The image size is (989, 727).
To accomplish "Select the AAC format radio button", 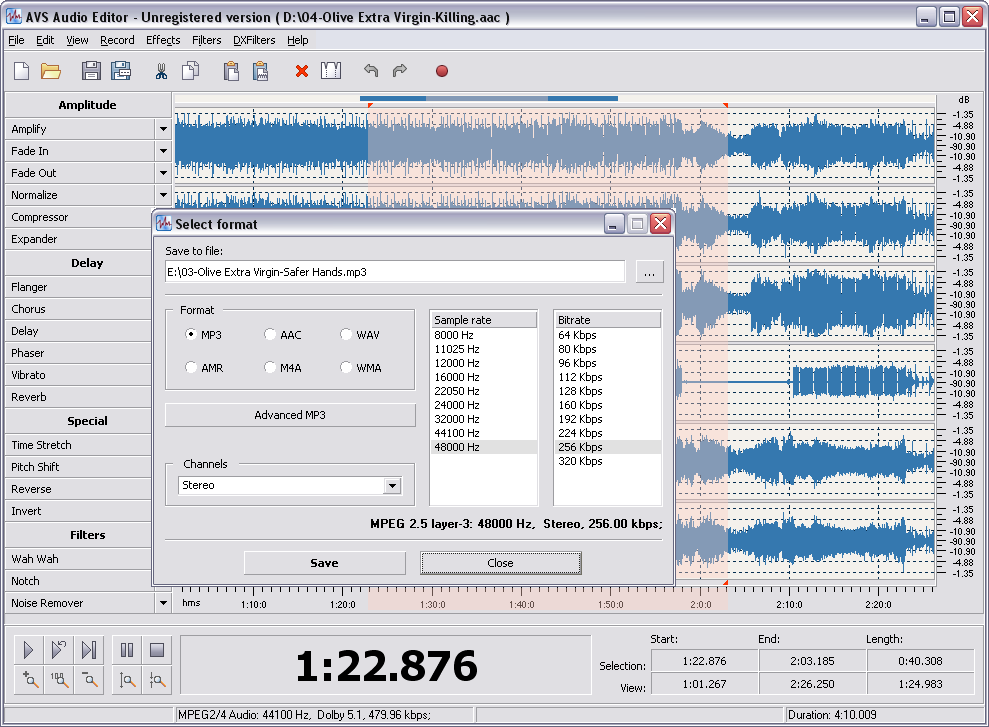I will pyautogui.click(x=270, y=335).
